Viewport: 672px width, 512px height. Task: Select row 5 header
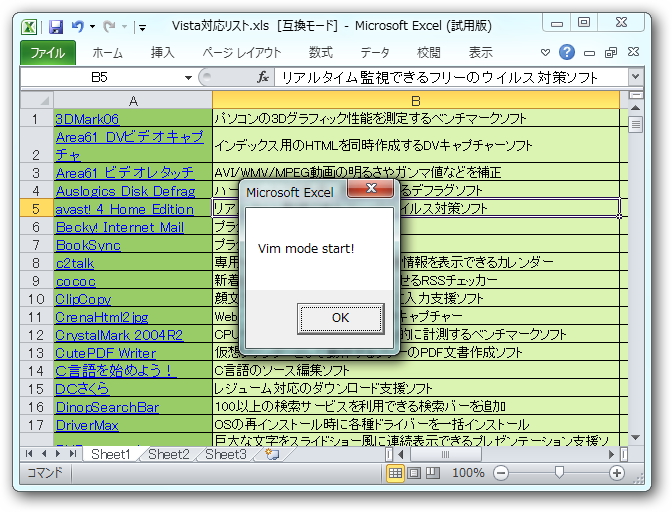(36, 209)
